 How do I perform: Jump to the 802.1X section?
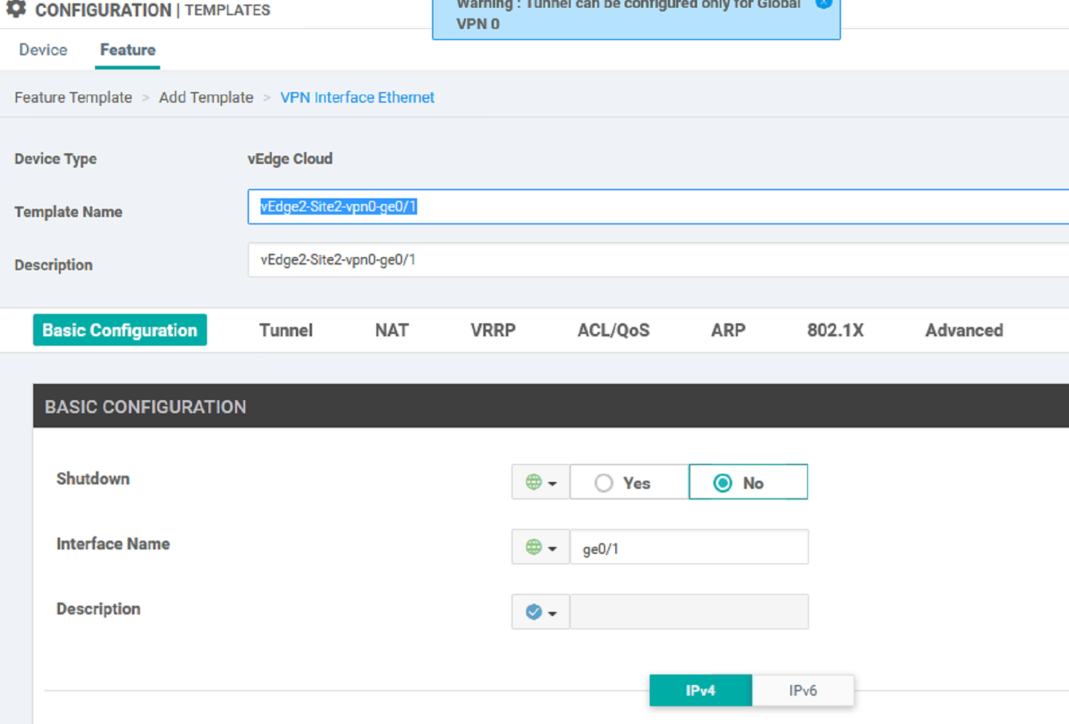[x=835, y=331]
